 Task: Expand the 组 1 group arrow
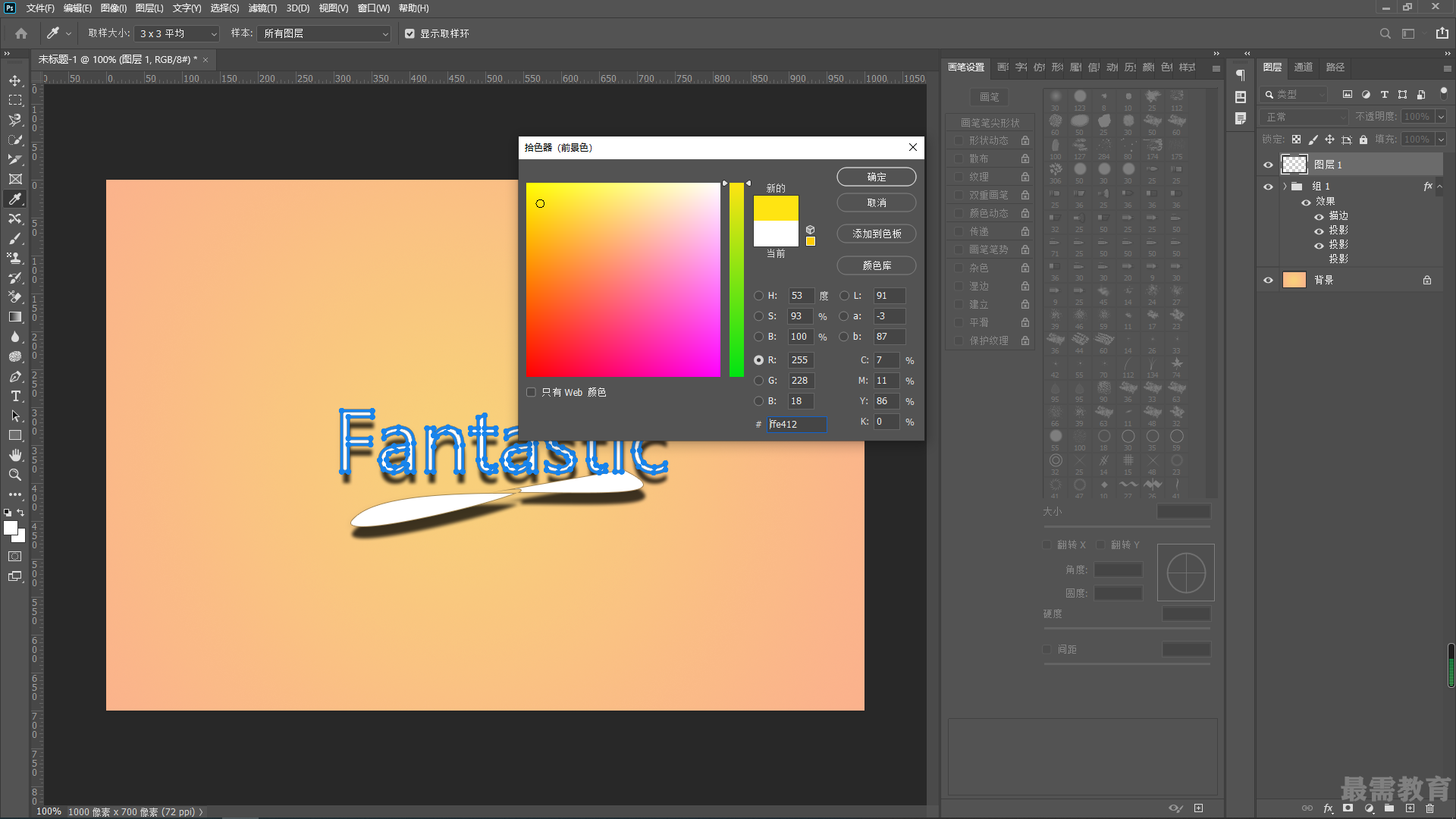coord(1285,187)
